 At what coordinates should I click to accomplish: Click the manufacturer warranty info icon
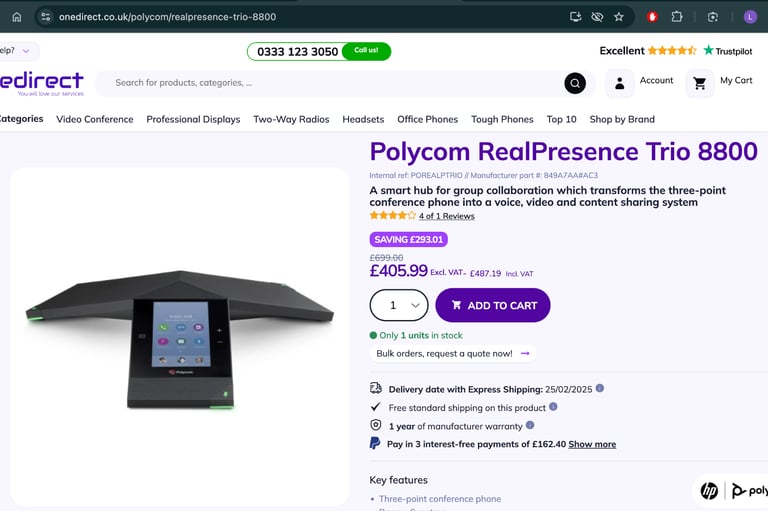[x=530, y=425]
